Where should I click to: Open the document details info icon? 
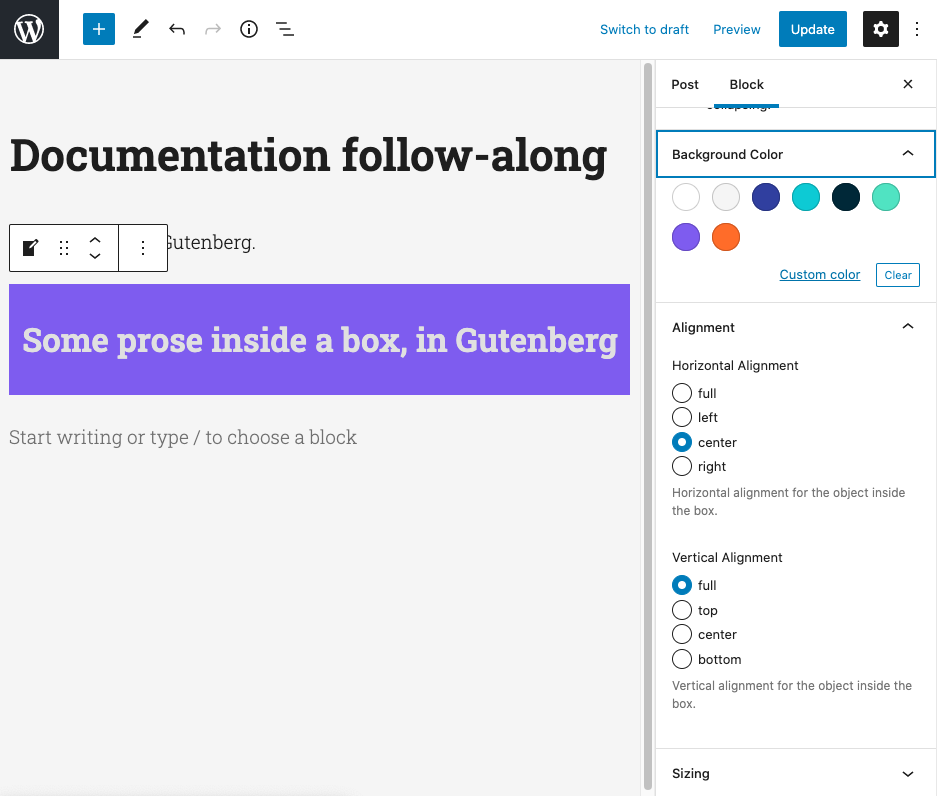point(249,29)
